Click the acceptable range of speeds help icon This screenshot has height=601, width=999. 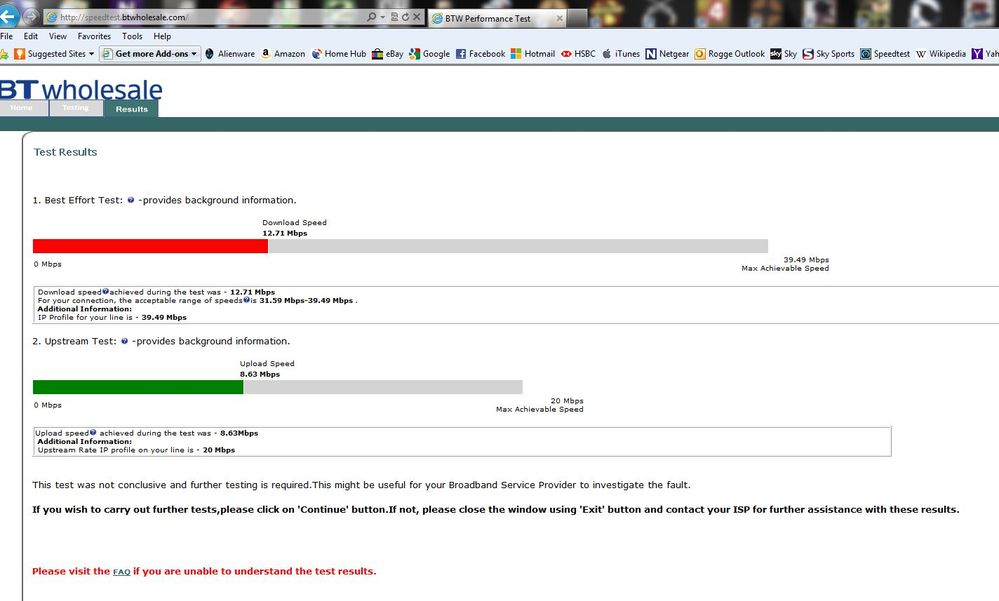[247, 300]
